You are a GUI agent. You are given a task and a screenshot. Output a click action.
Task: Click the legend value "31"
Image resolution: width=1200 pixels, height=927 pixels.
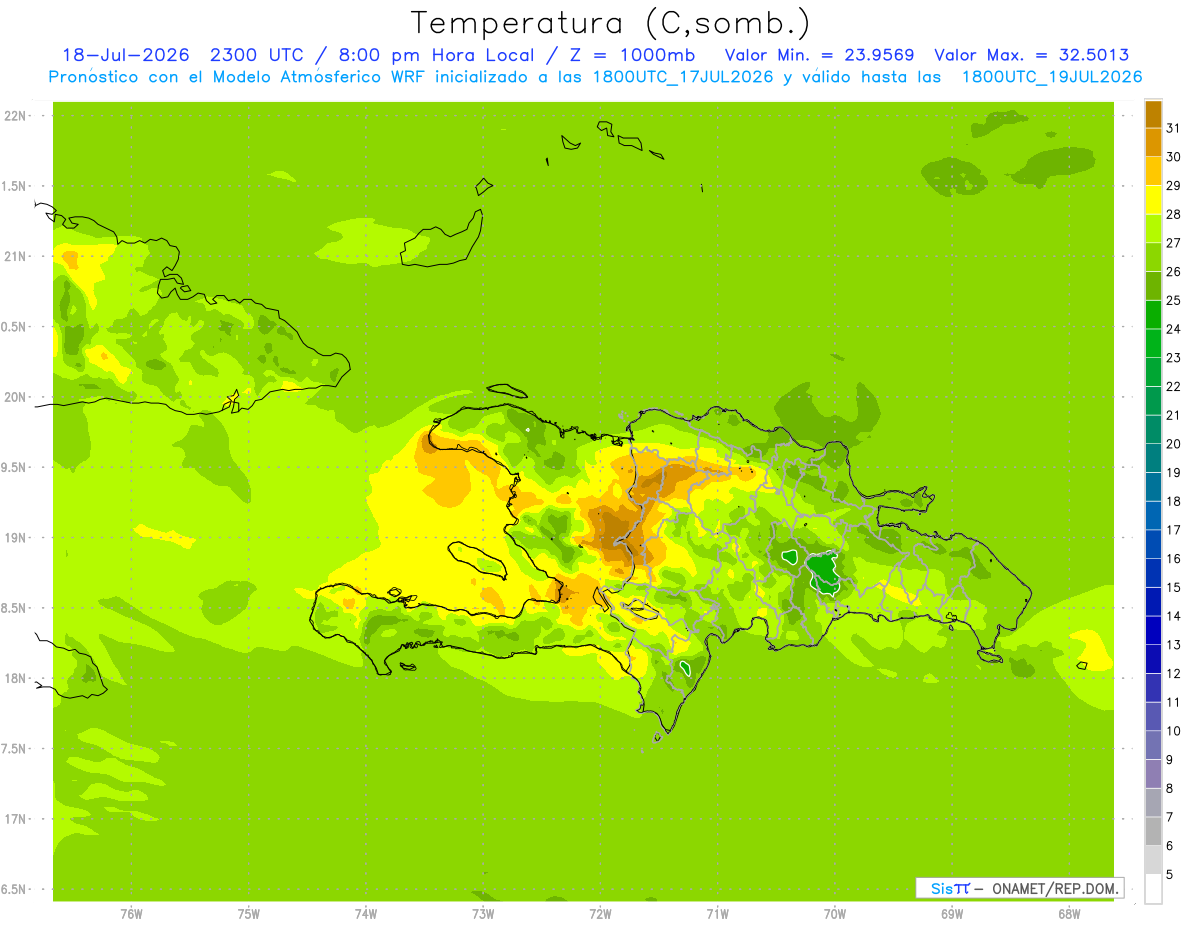[x=1173, y=127]
